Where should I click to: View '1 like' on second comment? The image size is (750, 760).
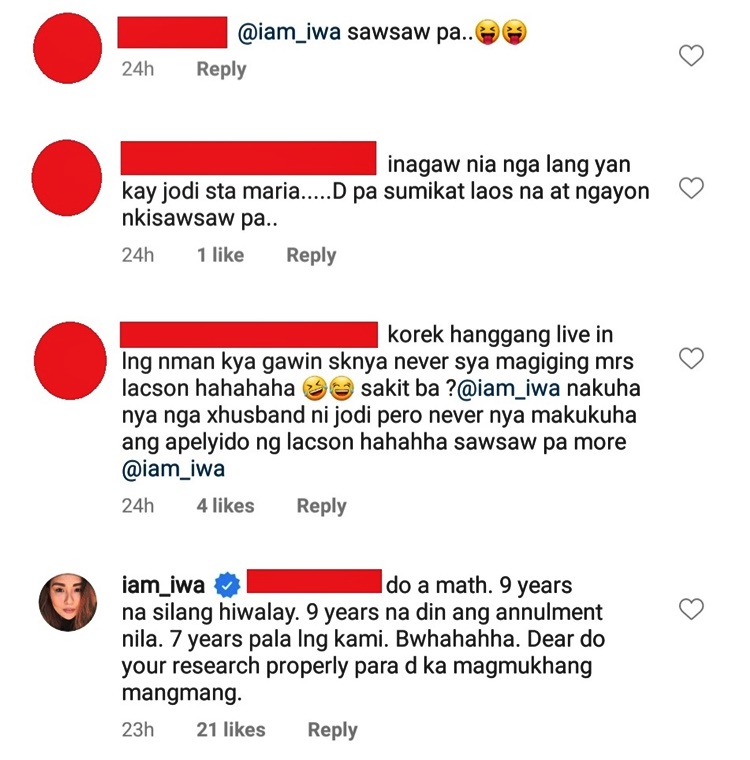pos(220,255)
